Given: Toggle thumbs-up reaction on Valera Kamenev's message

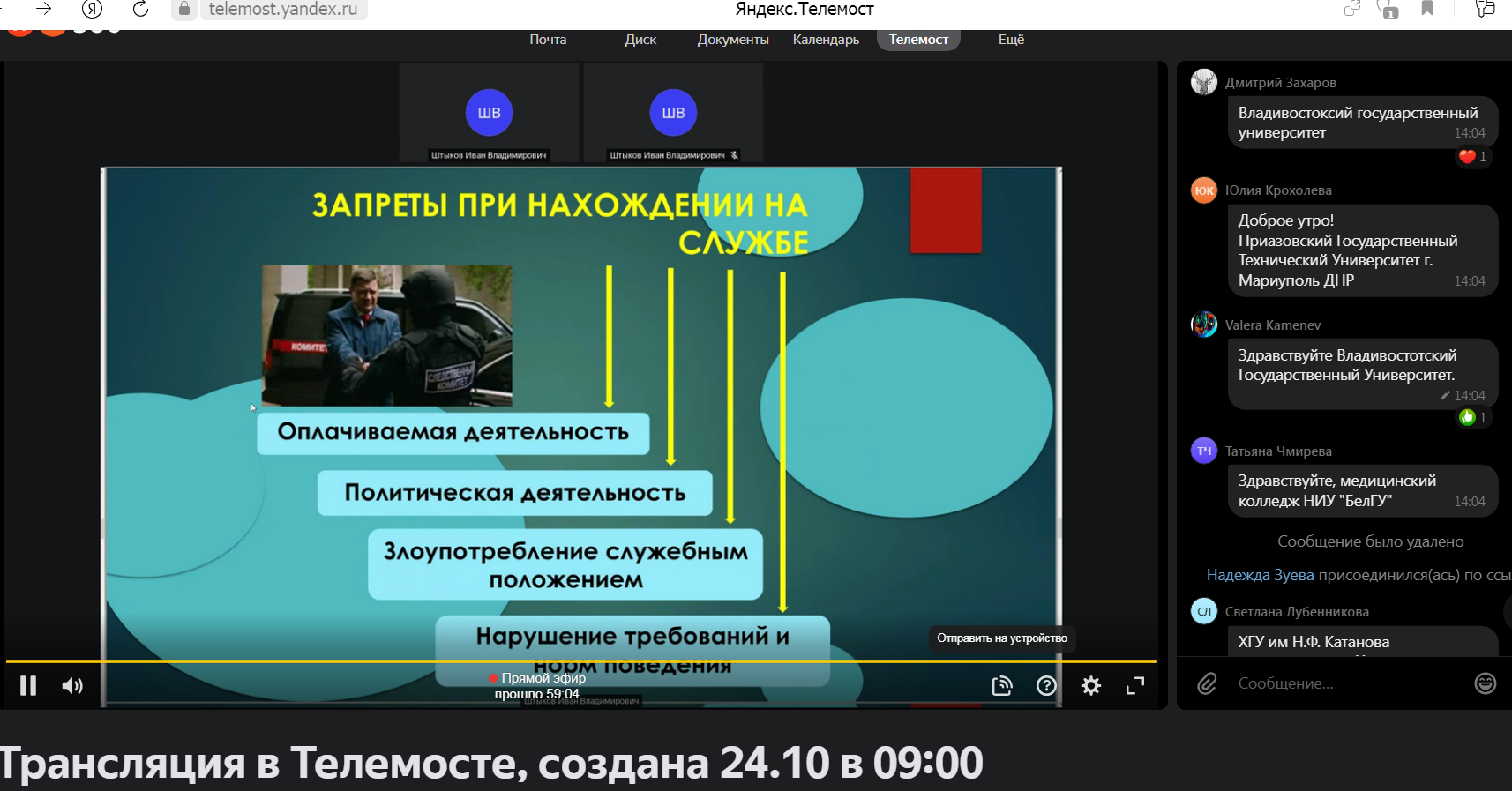Looking at the screenshot, I should [1472, 417].
